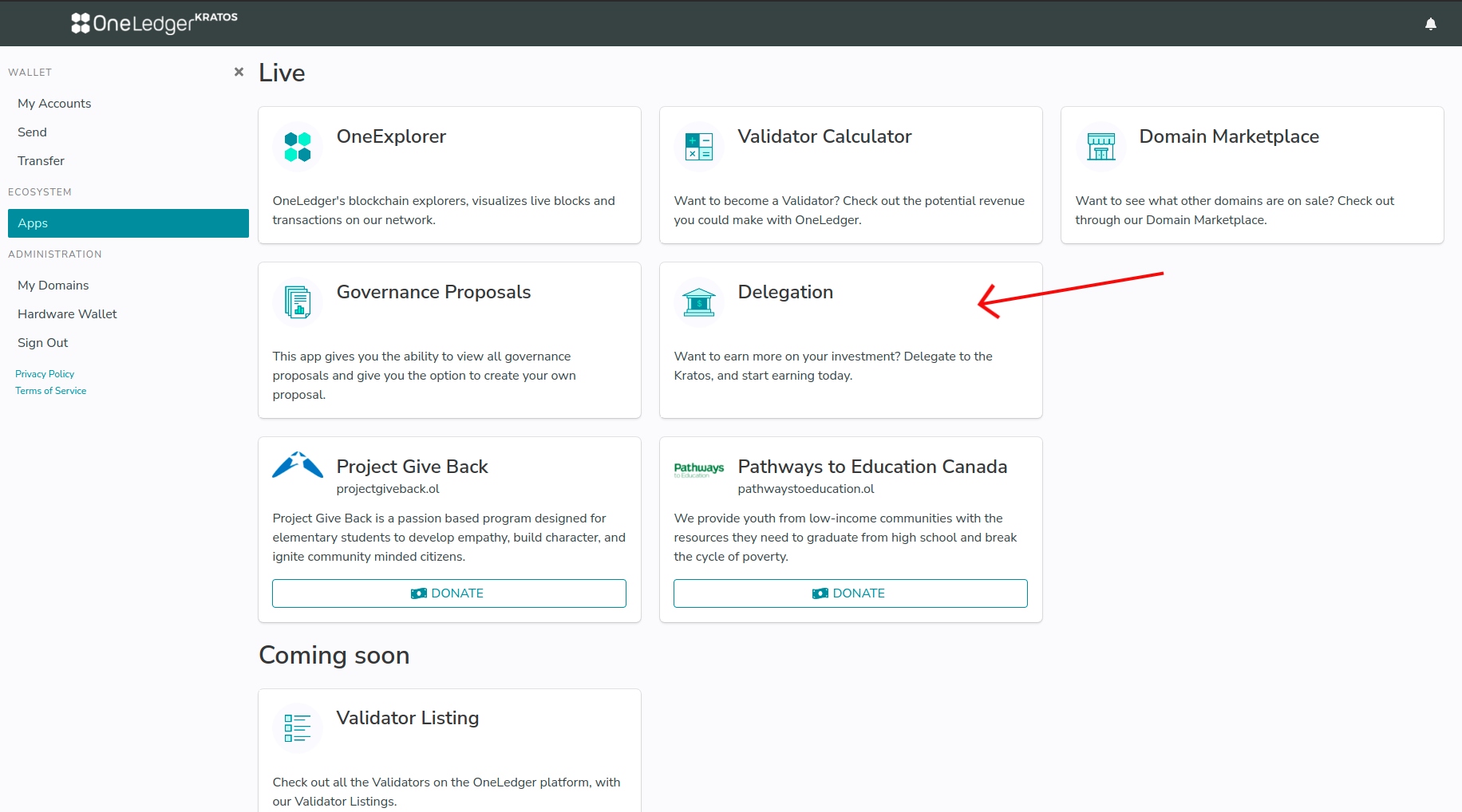Click the Delegation bank icon
The width and height of the screenshot is (1462, 812).
[x=699, y=303]
